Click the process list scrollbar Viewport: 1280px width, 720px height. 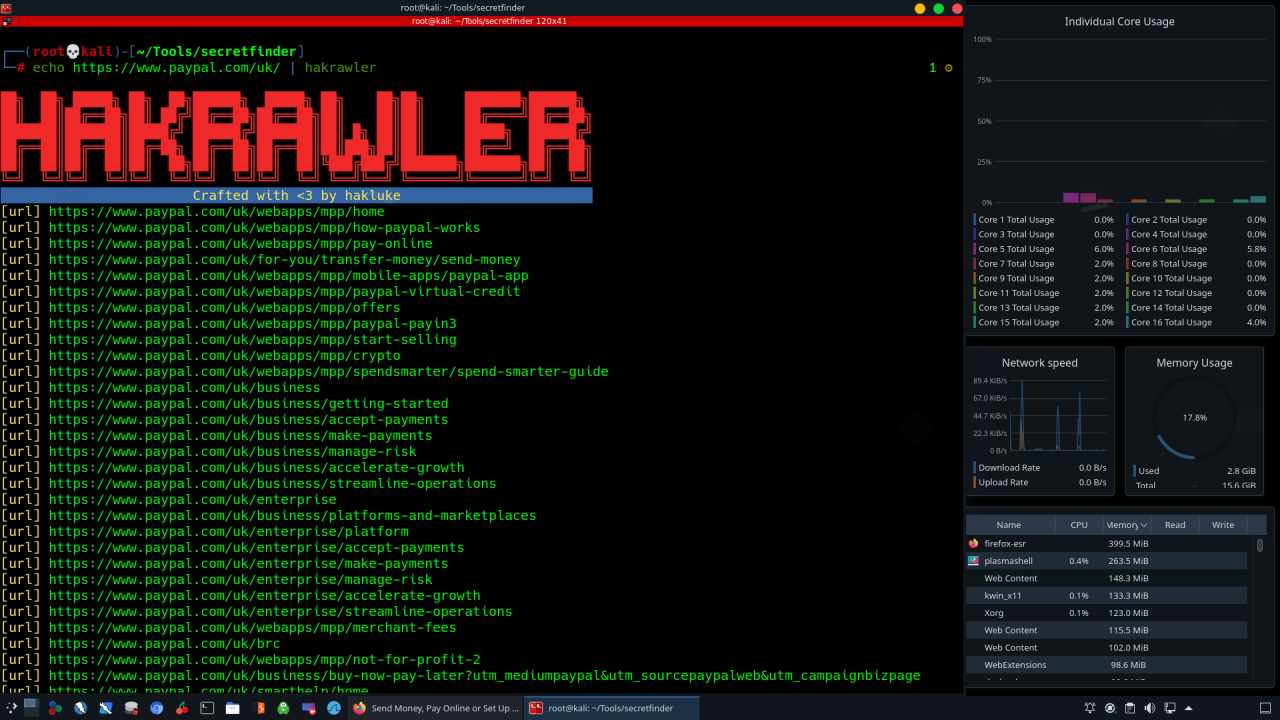point(1259,545)
